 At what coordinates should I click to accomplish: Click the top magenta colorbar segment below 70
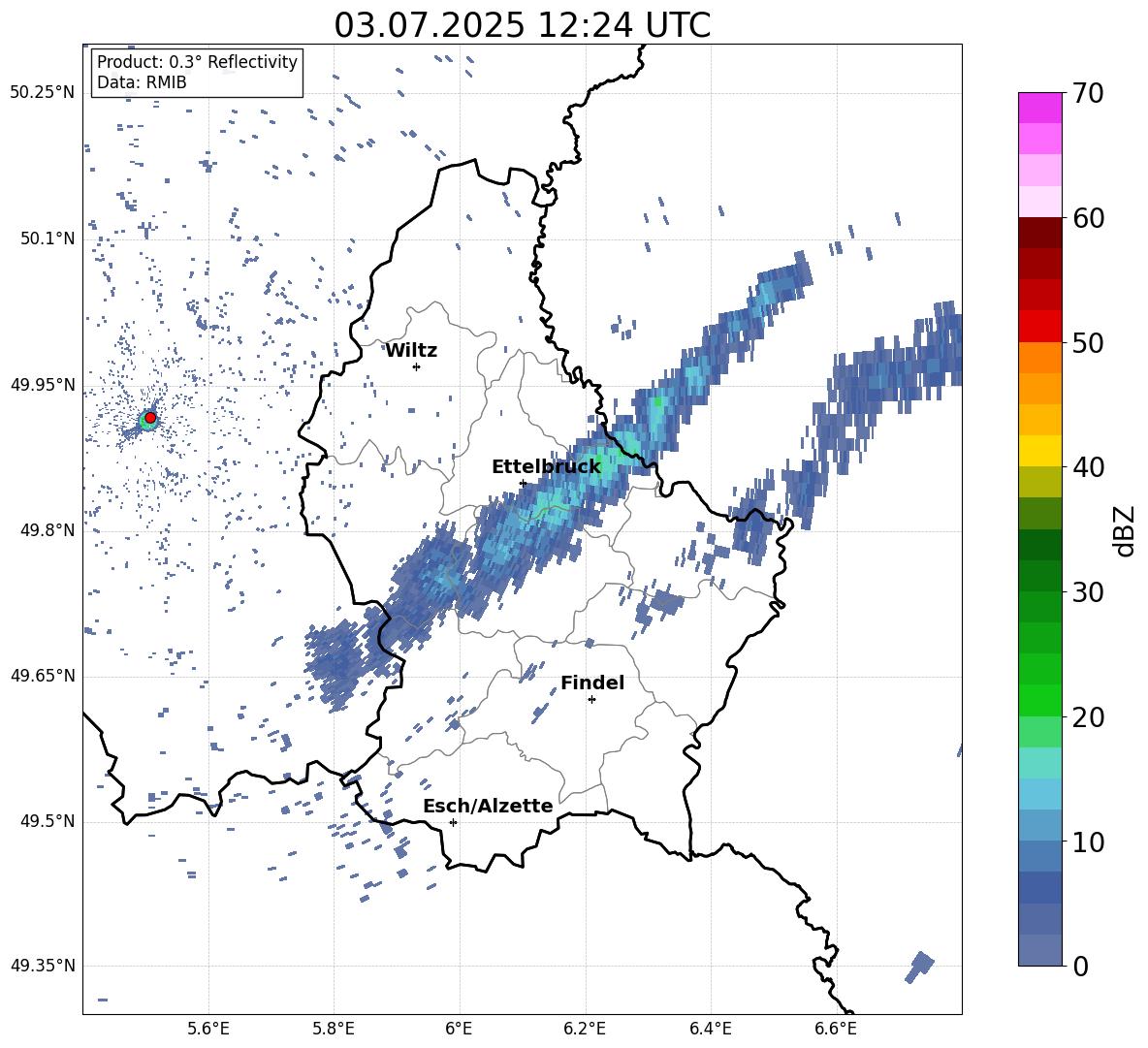(1039, 109)
